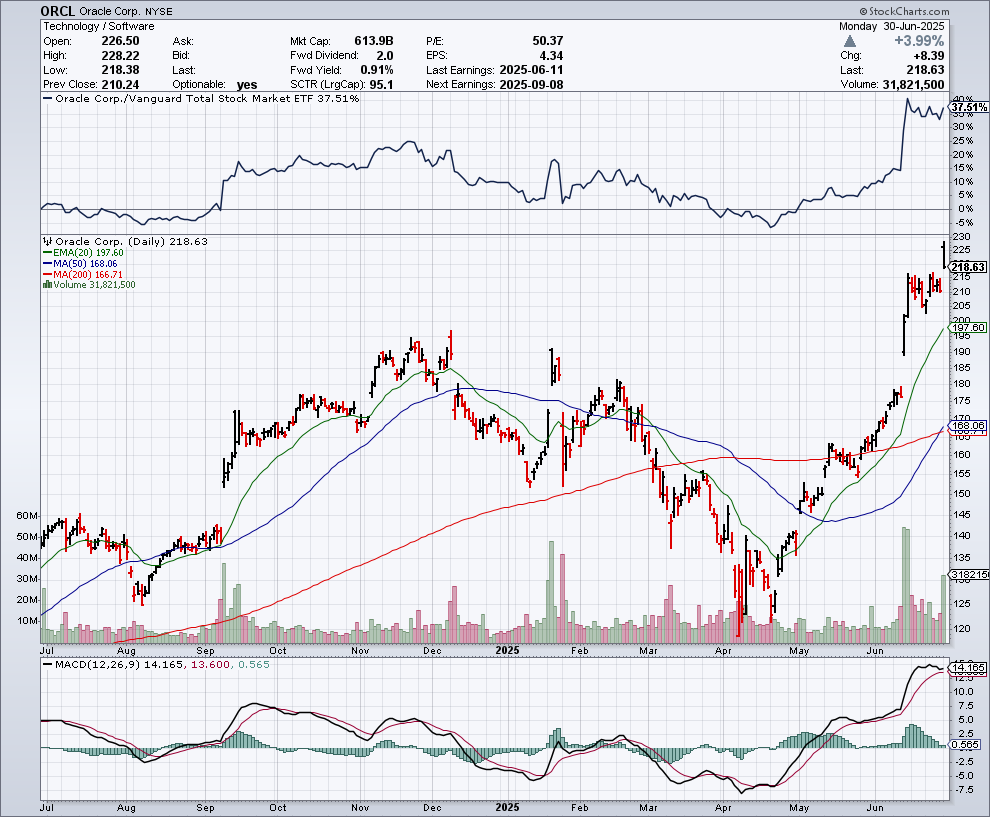This screenshot has height=817, width=990.
Task: Click the Oracle Corp./Vanguard Total Stock Market ETF legend
Action: point(201,98)
